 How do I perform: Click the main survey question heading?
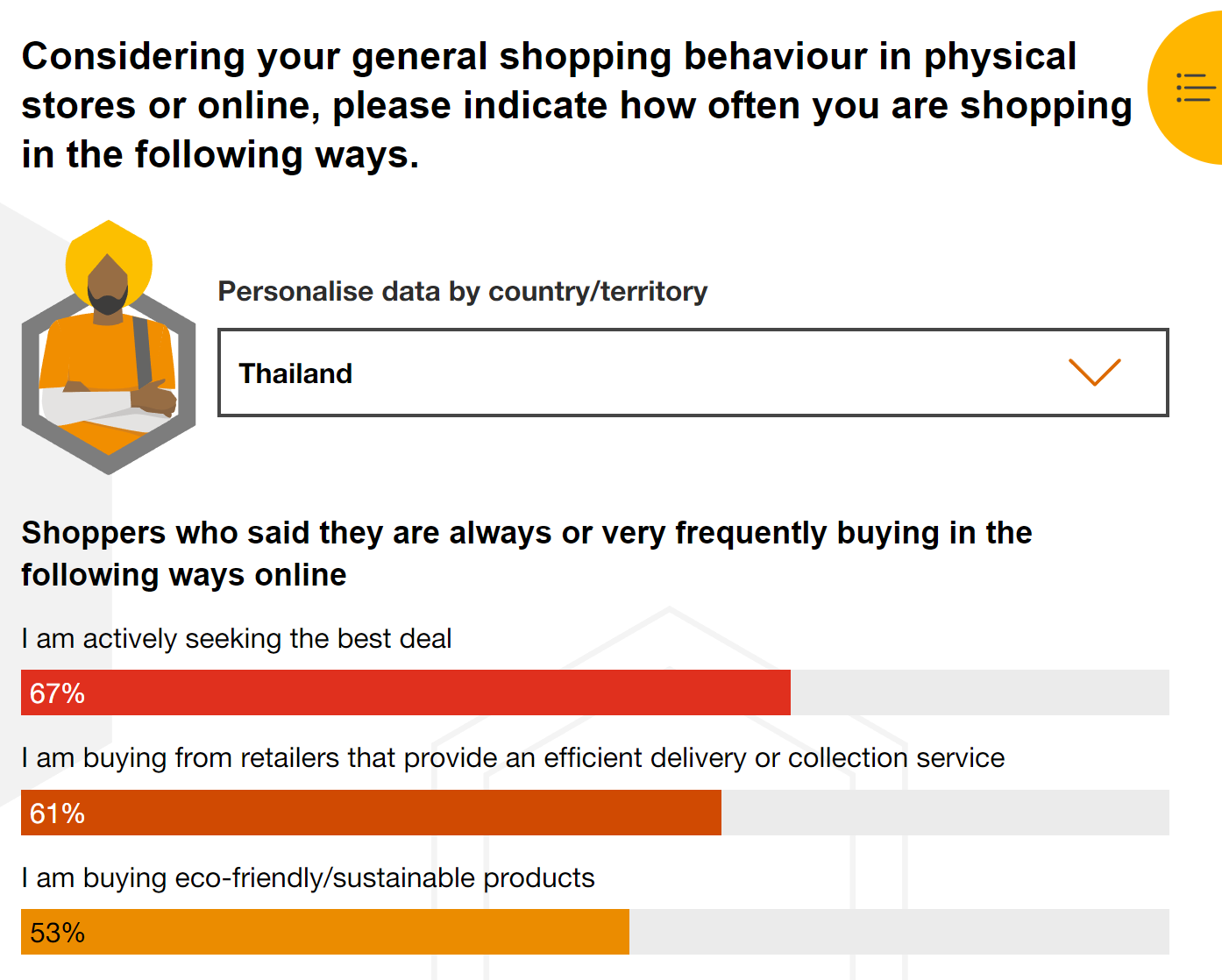[x=576, y=105]
